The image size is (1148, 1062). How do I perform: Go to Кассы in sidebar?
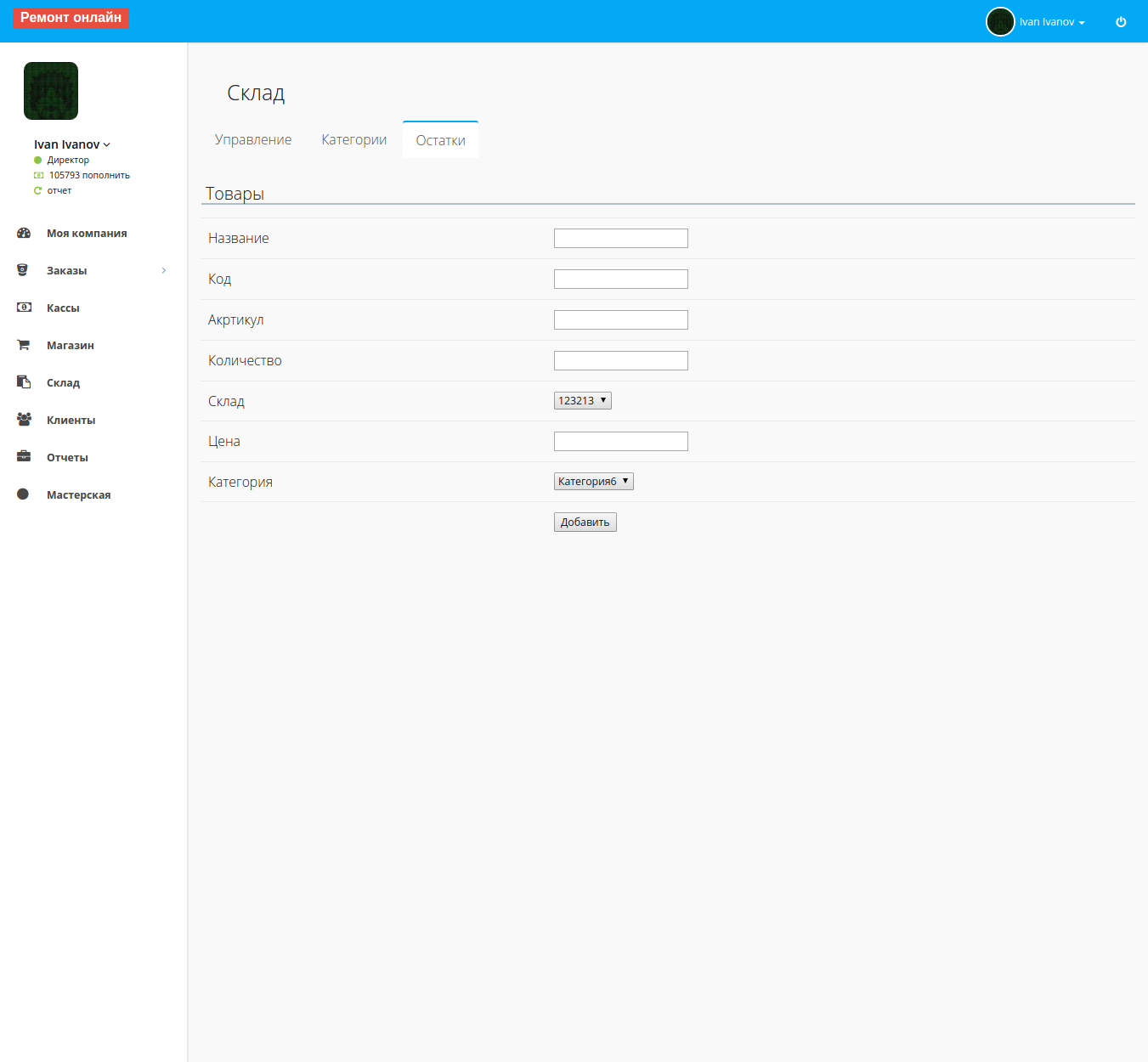click(63, 308)
